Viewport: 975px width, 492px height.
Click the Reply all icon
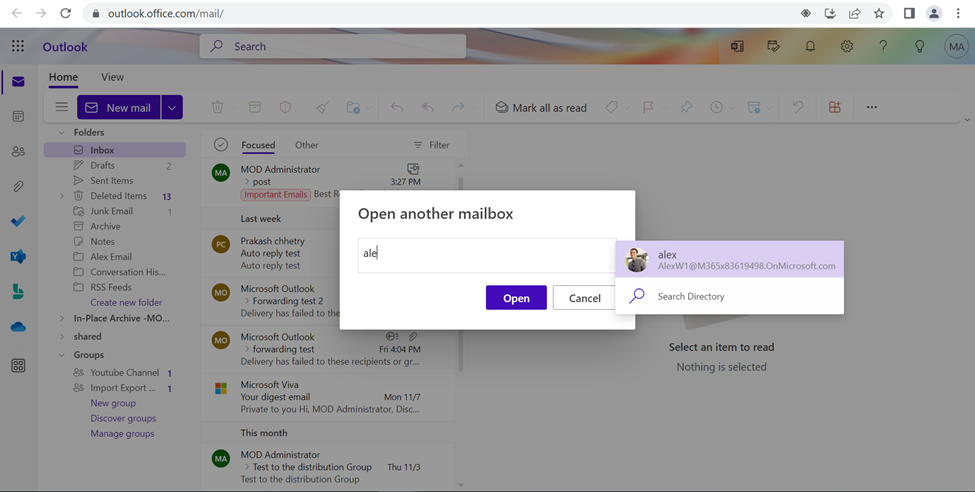click(x=427, y=108)
